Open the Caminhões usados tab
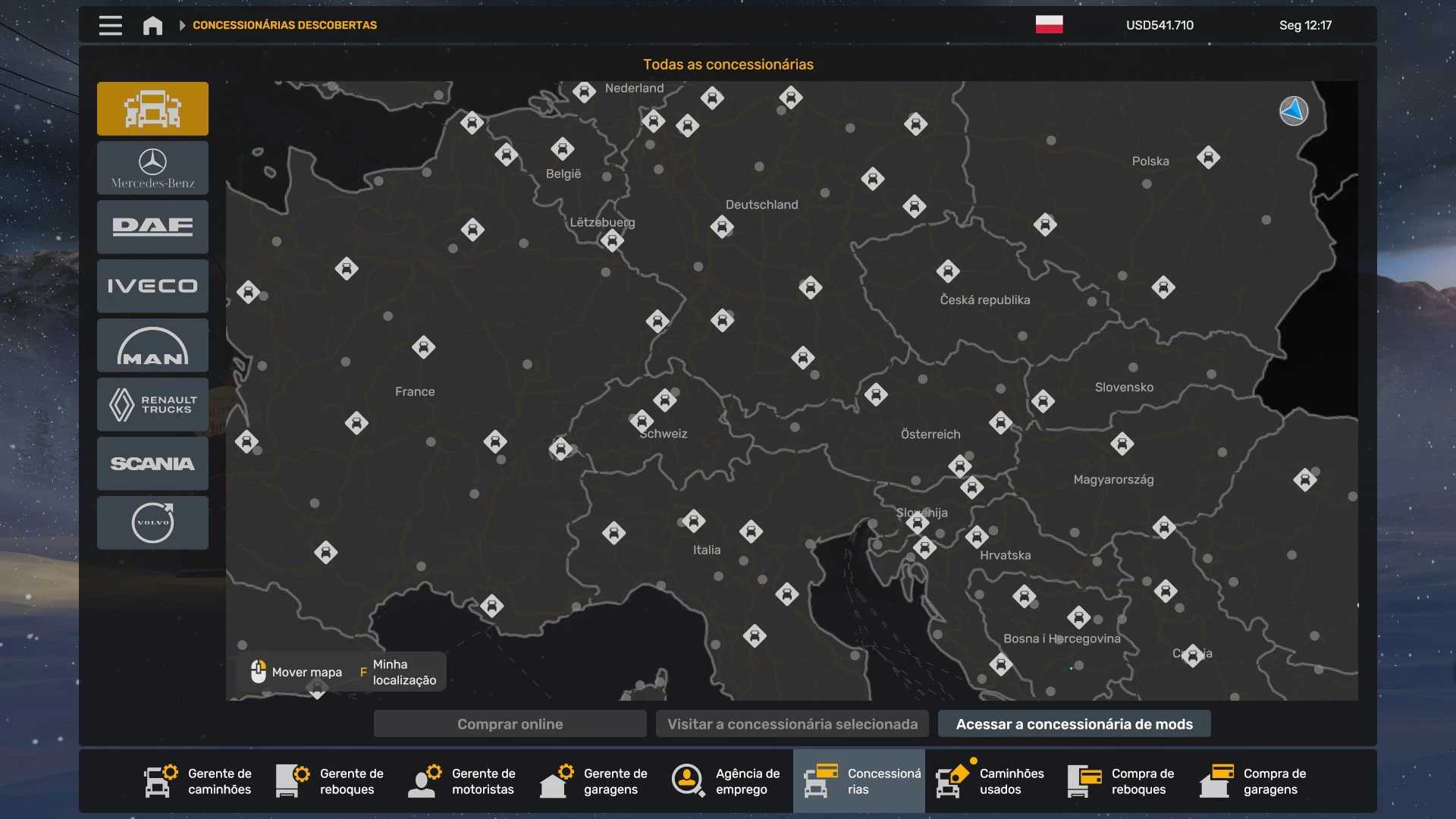Screen dimensions: 1456x819 click(990, 781)
